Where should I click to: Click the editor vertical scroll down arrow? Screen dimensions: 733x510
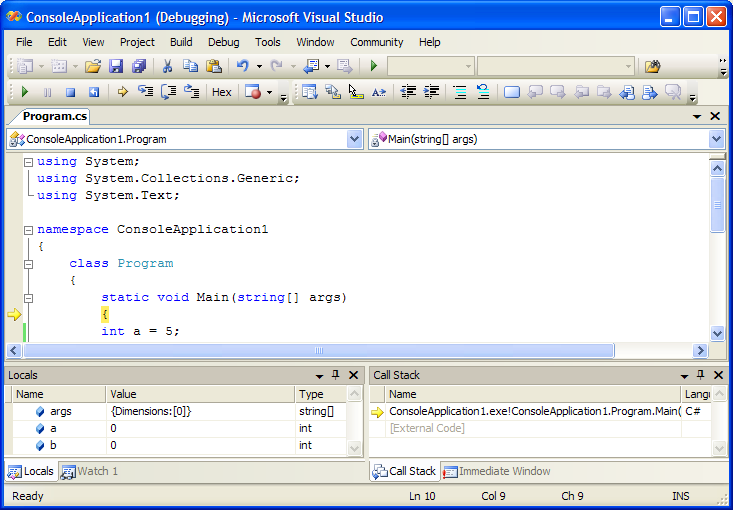pos(717,333)
